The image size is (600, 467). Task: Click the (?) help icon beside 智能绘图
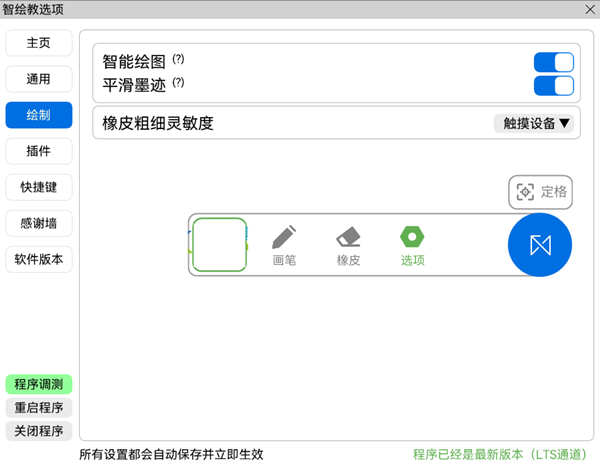[x=178, y=59]
